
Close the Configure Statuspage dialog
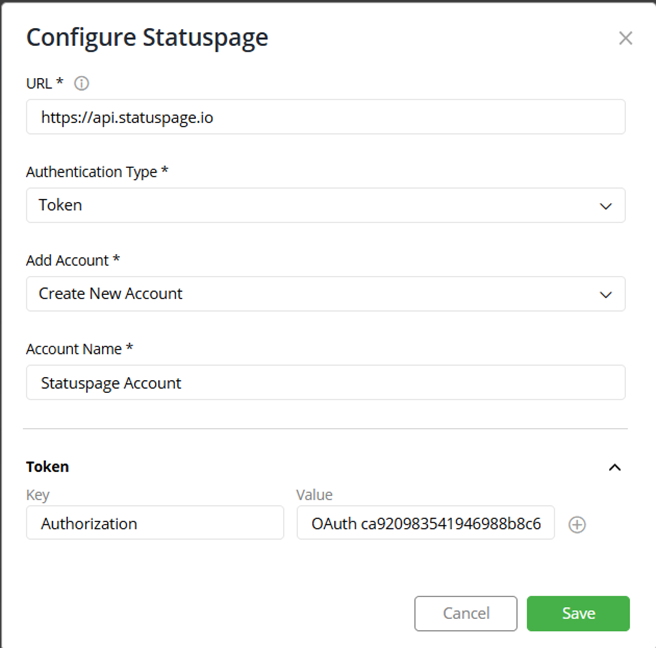tap(625, 38)
